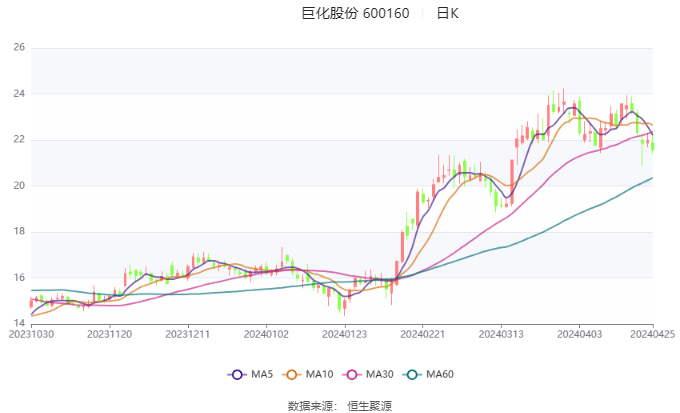This screenshot has width=680, height=413.
Task: Toggle the MA10 orange legend circle
Action: pyautogui.click(x=292, y=374)
